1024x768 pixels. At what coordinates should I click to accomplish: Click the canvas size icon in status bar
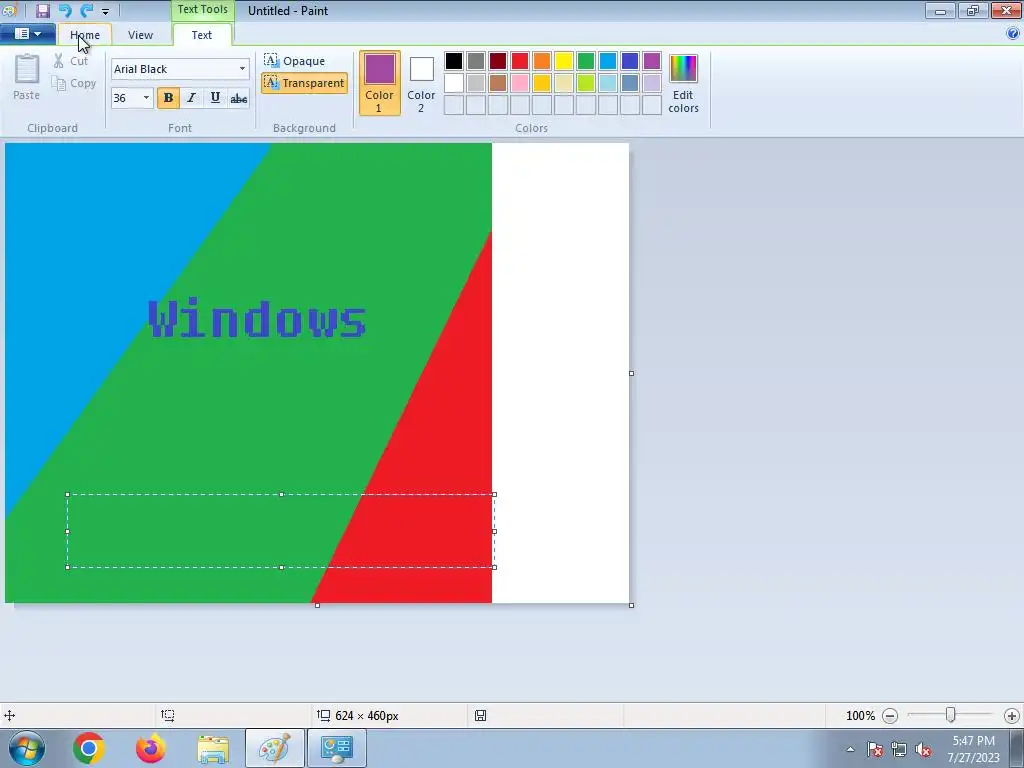click(323, 715)
